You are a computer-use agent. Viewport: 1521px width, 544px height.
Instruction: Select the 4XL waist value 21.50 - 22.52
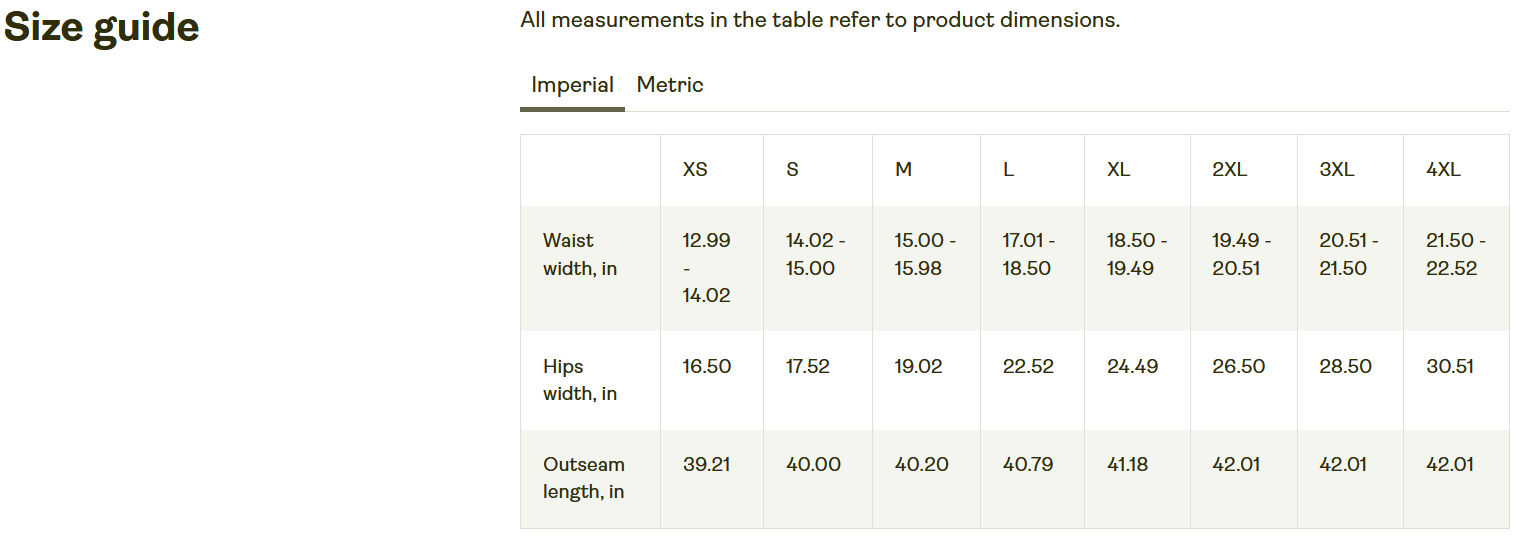[1455, 255]
